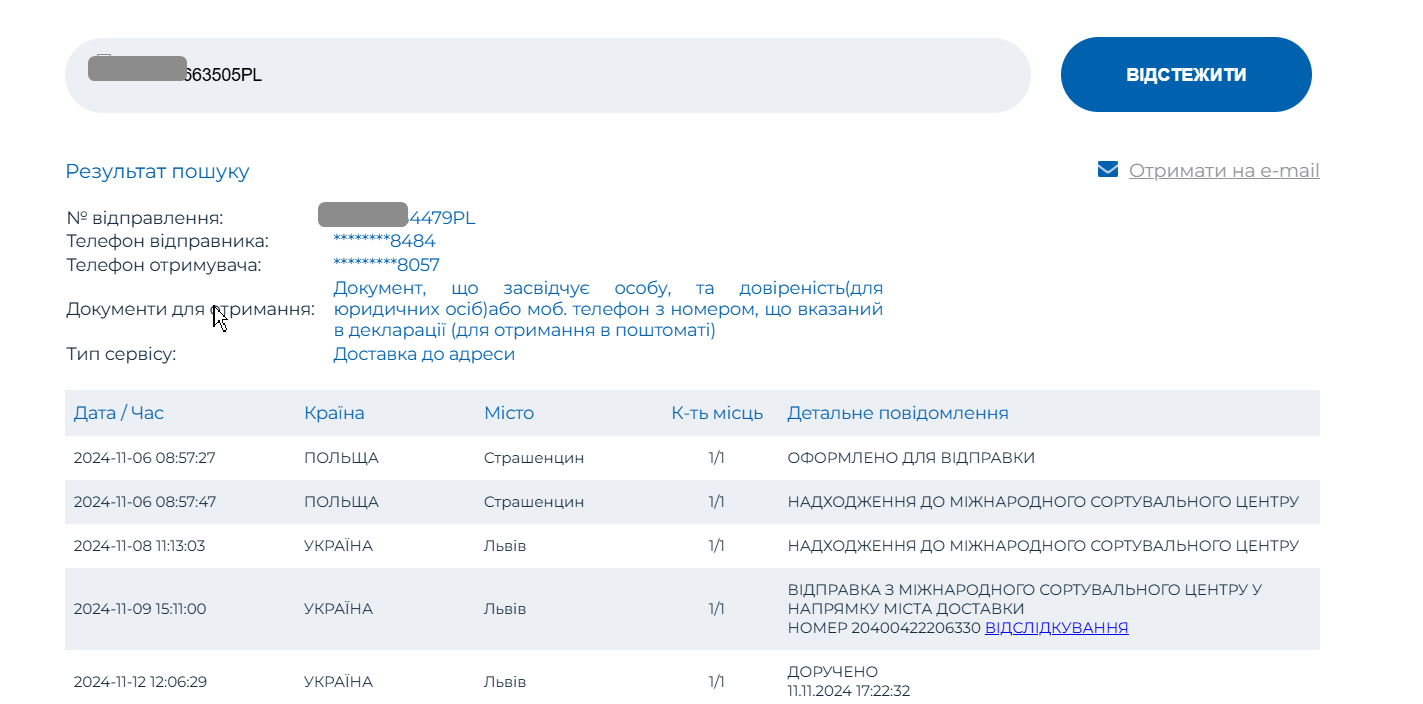This screenshot has height=704, width=1423.
Task: Click the Країна column header
Action: [x=334, y=413]
